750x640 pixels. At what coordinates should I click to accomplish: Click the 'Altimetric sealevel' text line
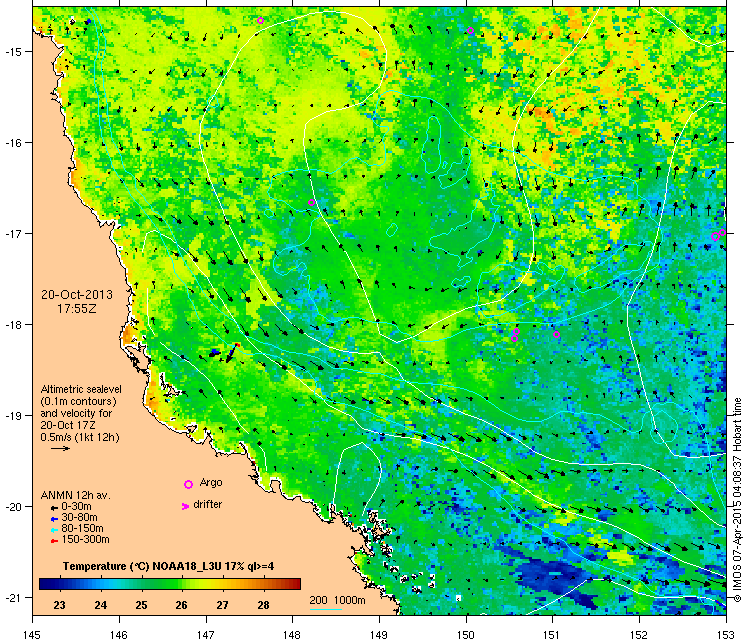tap(81, 389)
